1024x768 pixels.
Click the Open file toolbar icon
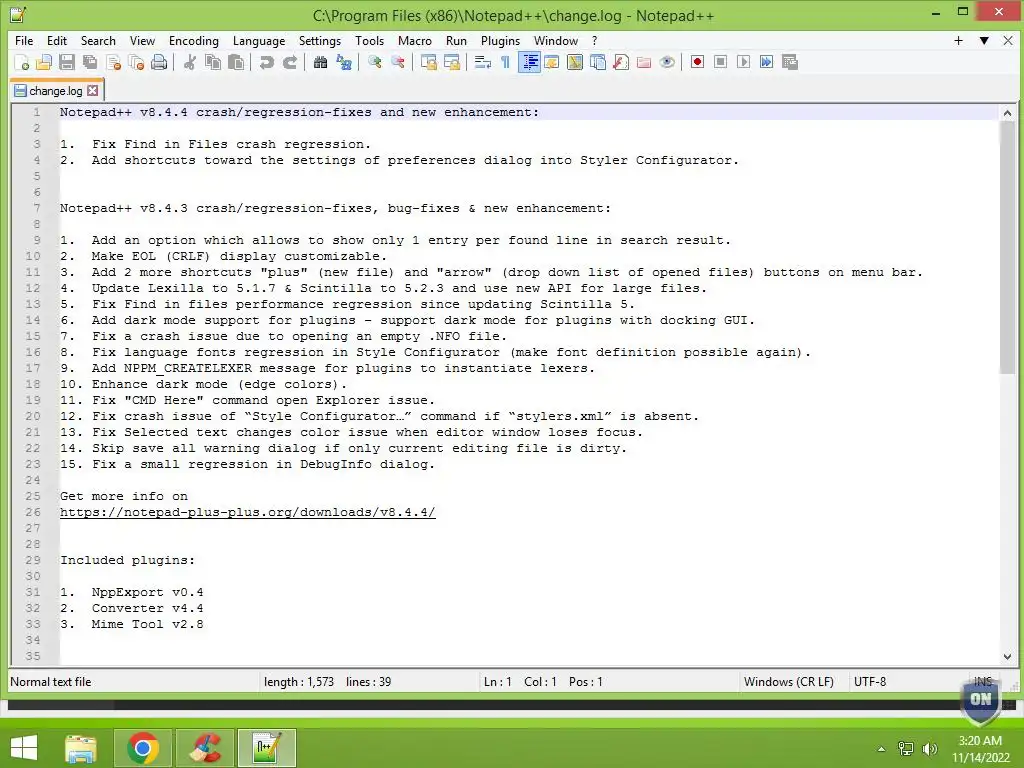click(x=44, y=62)
